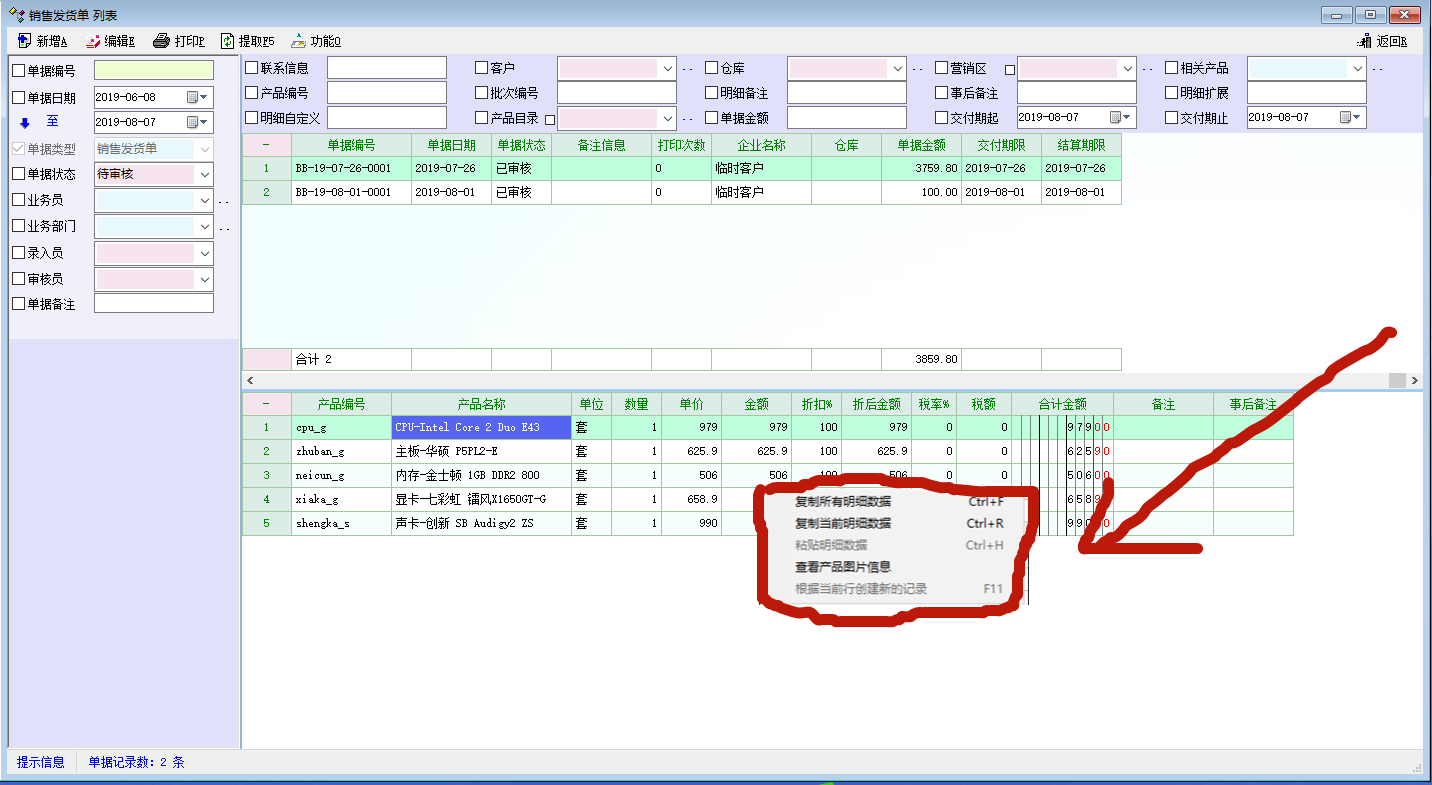The height and width of the screenshot is (785, 1432).
Task: Enable the 单据编号 checkbox
Action: click(x=18, y=71)
